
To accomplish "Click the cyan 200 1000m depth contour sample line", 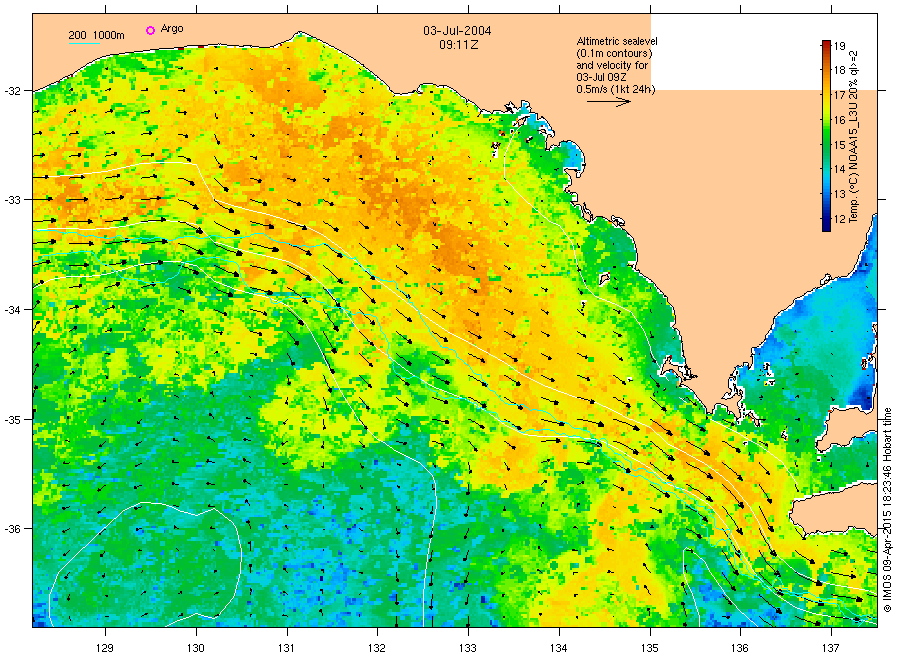I will click(x=85, y=43).
